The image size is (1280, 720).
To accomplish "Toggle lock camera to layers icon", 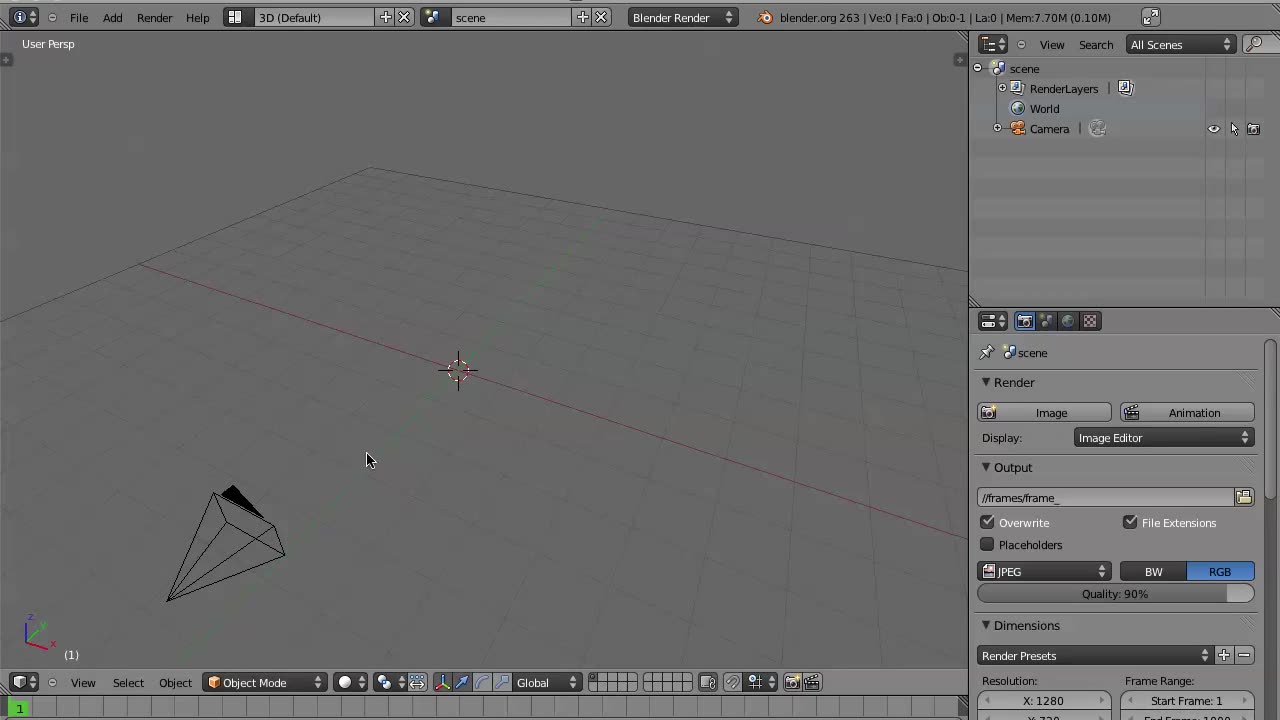I will coord(708,682).
